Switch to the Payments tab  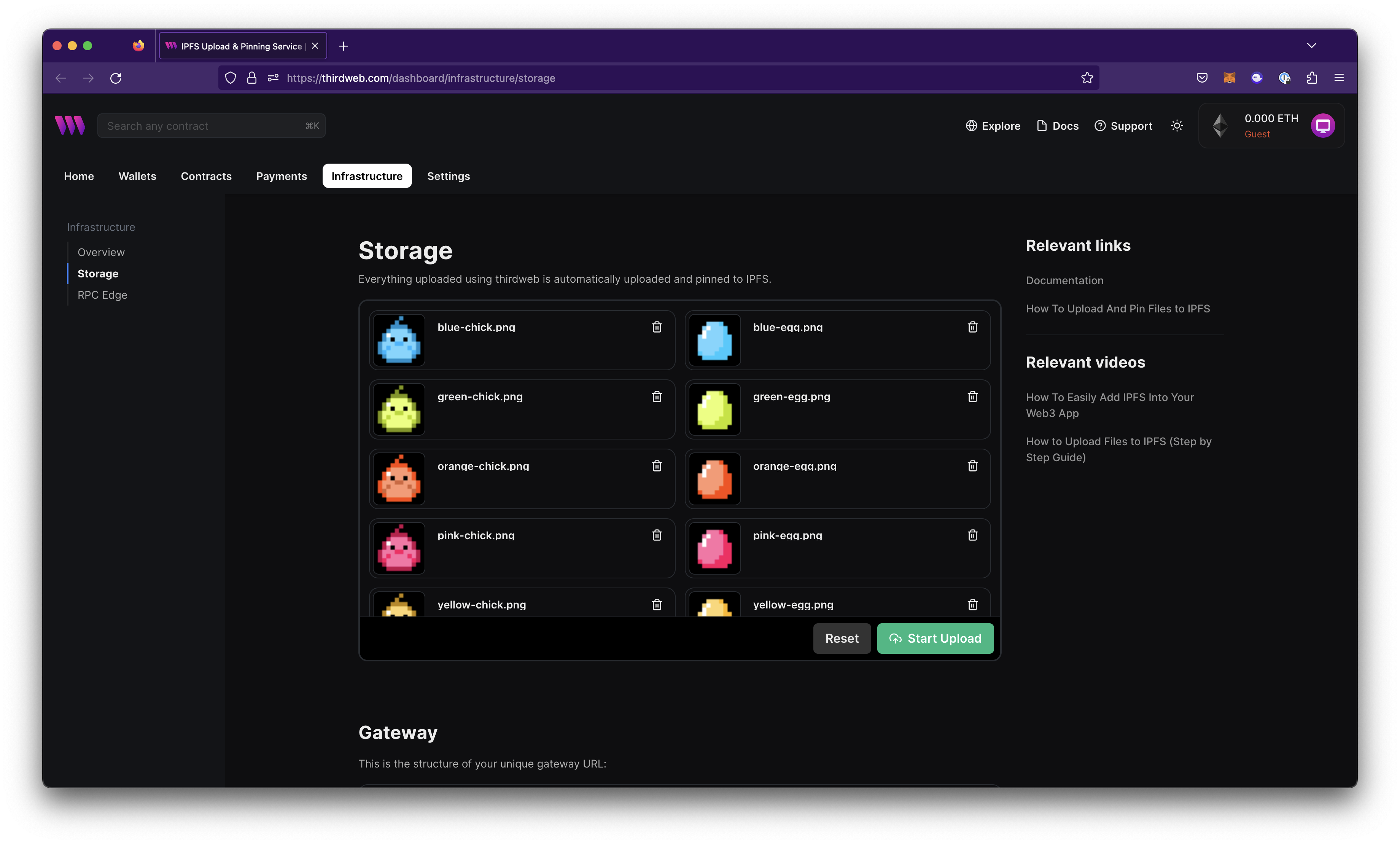click(281, 176)
